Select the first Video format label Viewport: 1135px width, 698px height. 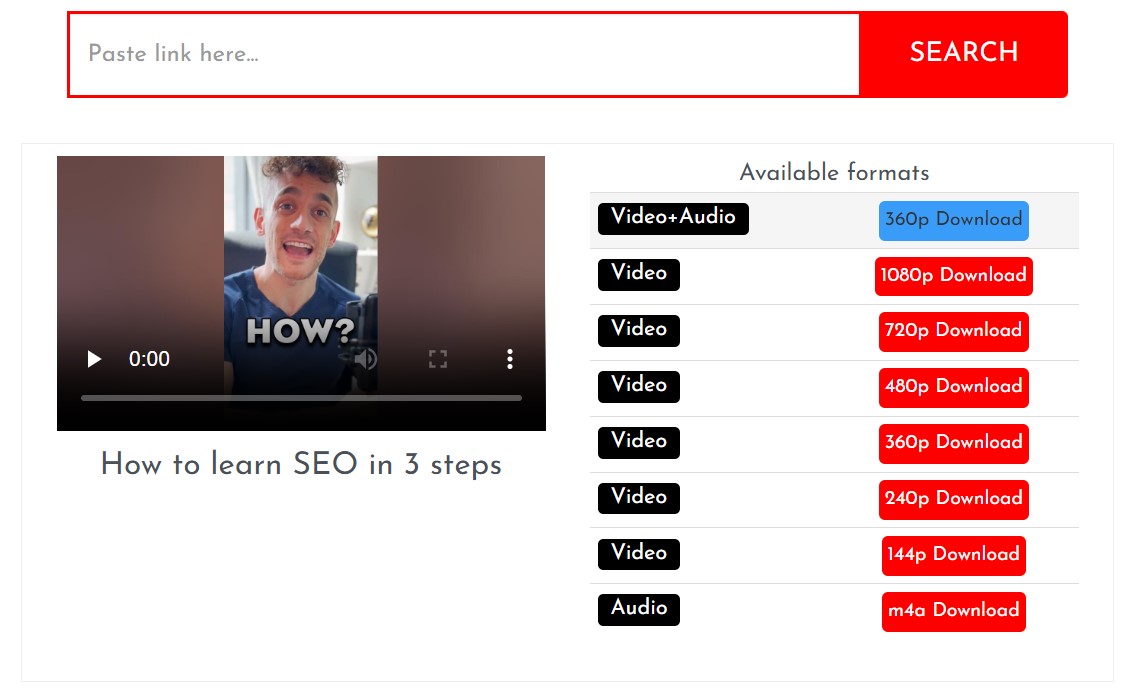point(638,274)
